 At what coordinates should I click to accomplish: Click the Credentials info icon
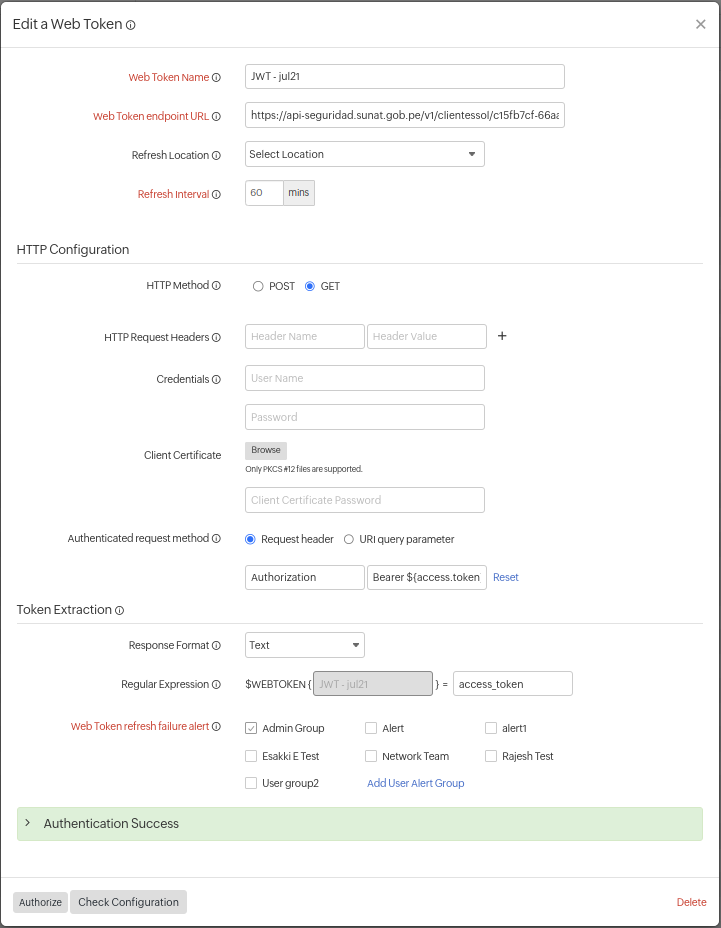pyautogui.click(x=215, y=379)
